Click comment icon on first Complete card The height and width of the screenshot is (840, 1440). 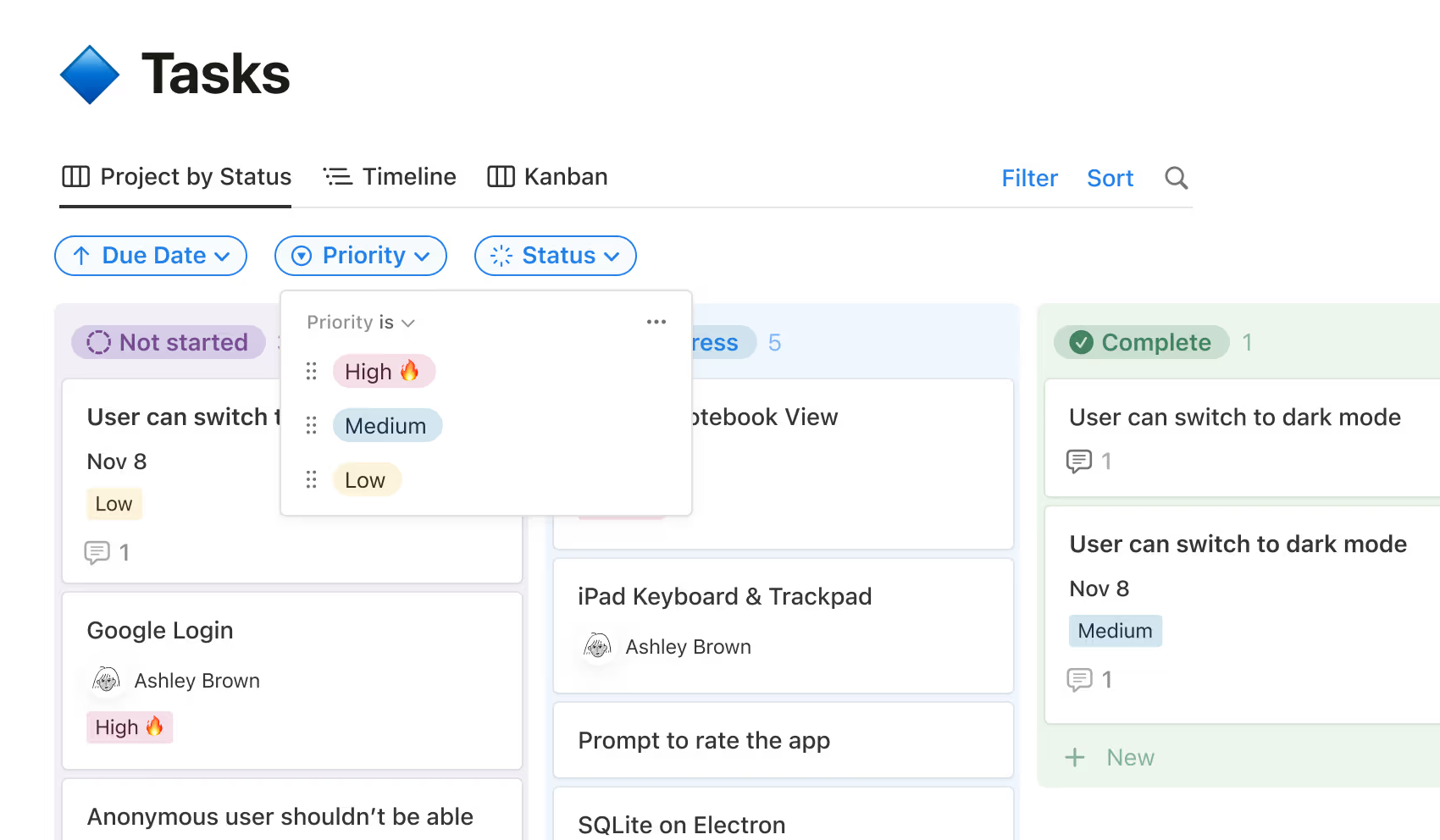[1079, 461]
